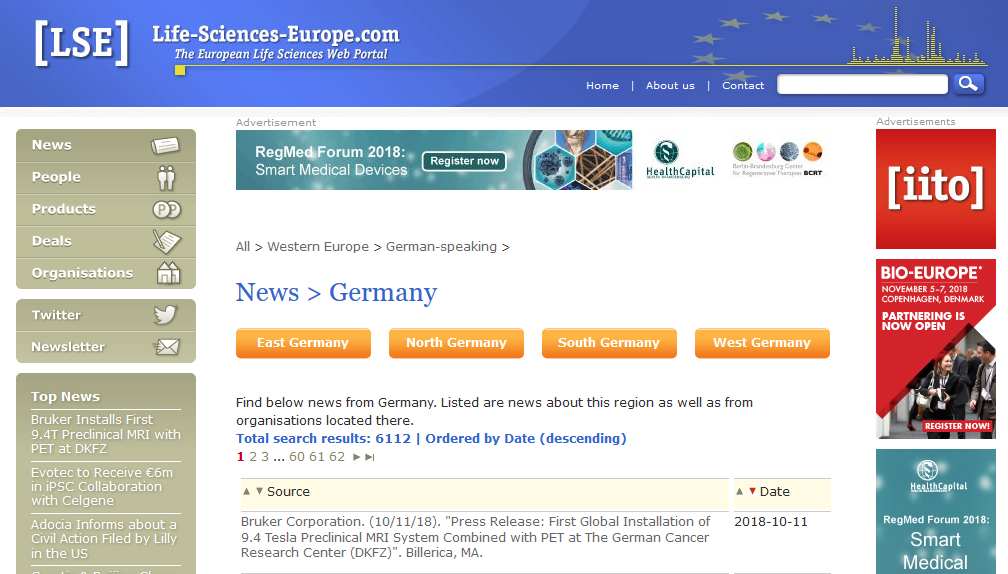Go to results page 61
The image size is (1008, 574).
pos(317,457)
